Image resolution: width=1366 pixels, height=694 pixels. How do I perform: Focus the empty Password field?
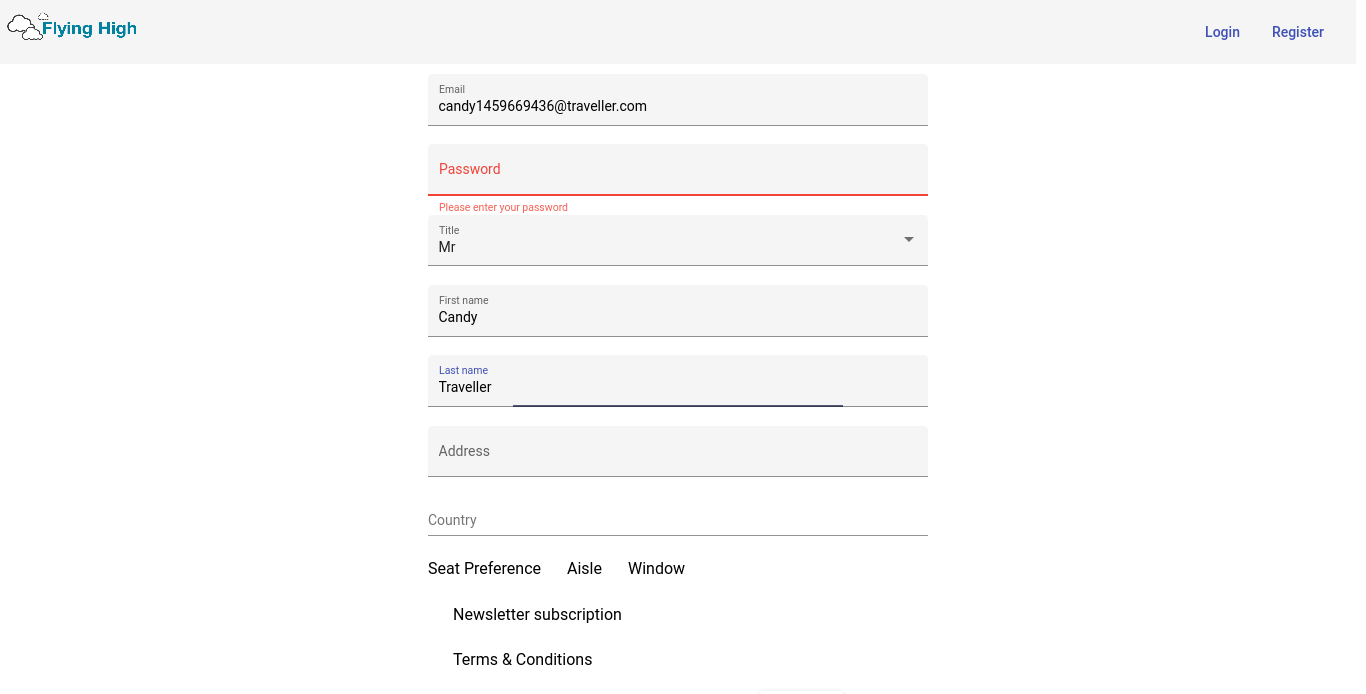coord(677,170)
